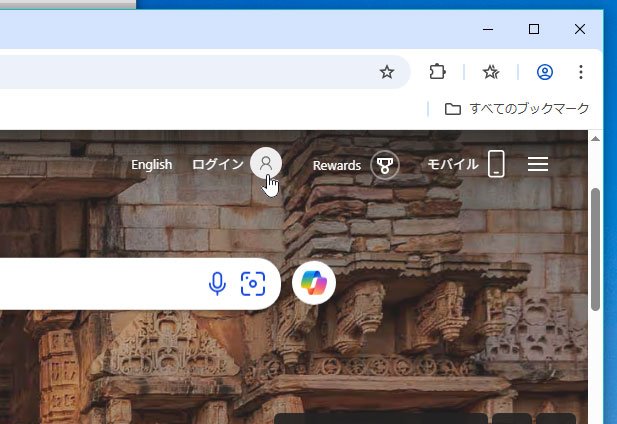Click the モバイル link
Viewport: 617px width, 424px height.
click(x=452, y=165)
